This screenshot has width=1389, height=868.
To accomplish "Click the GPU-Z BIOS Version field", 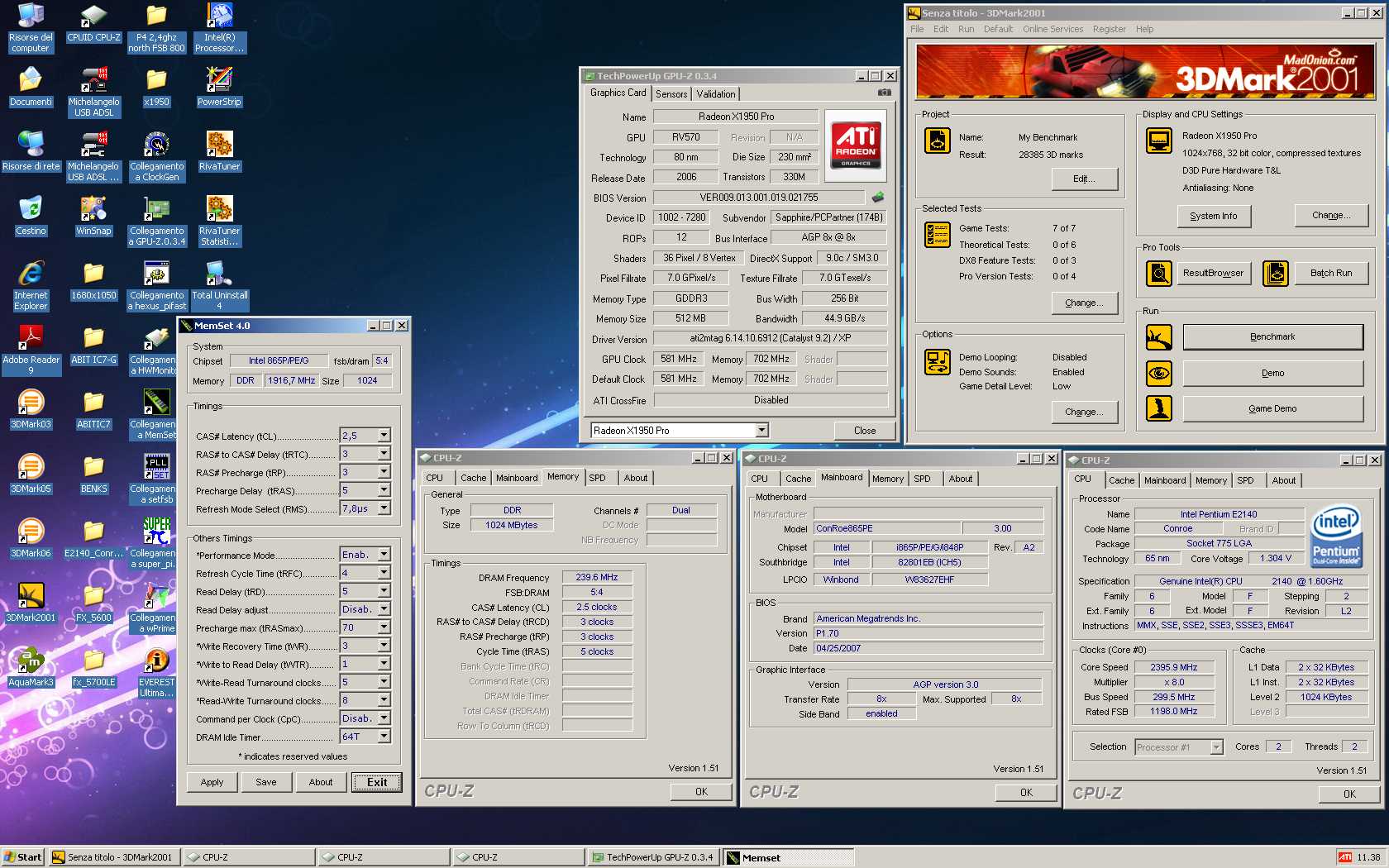I will (x=759, y=198).
